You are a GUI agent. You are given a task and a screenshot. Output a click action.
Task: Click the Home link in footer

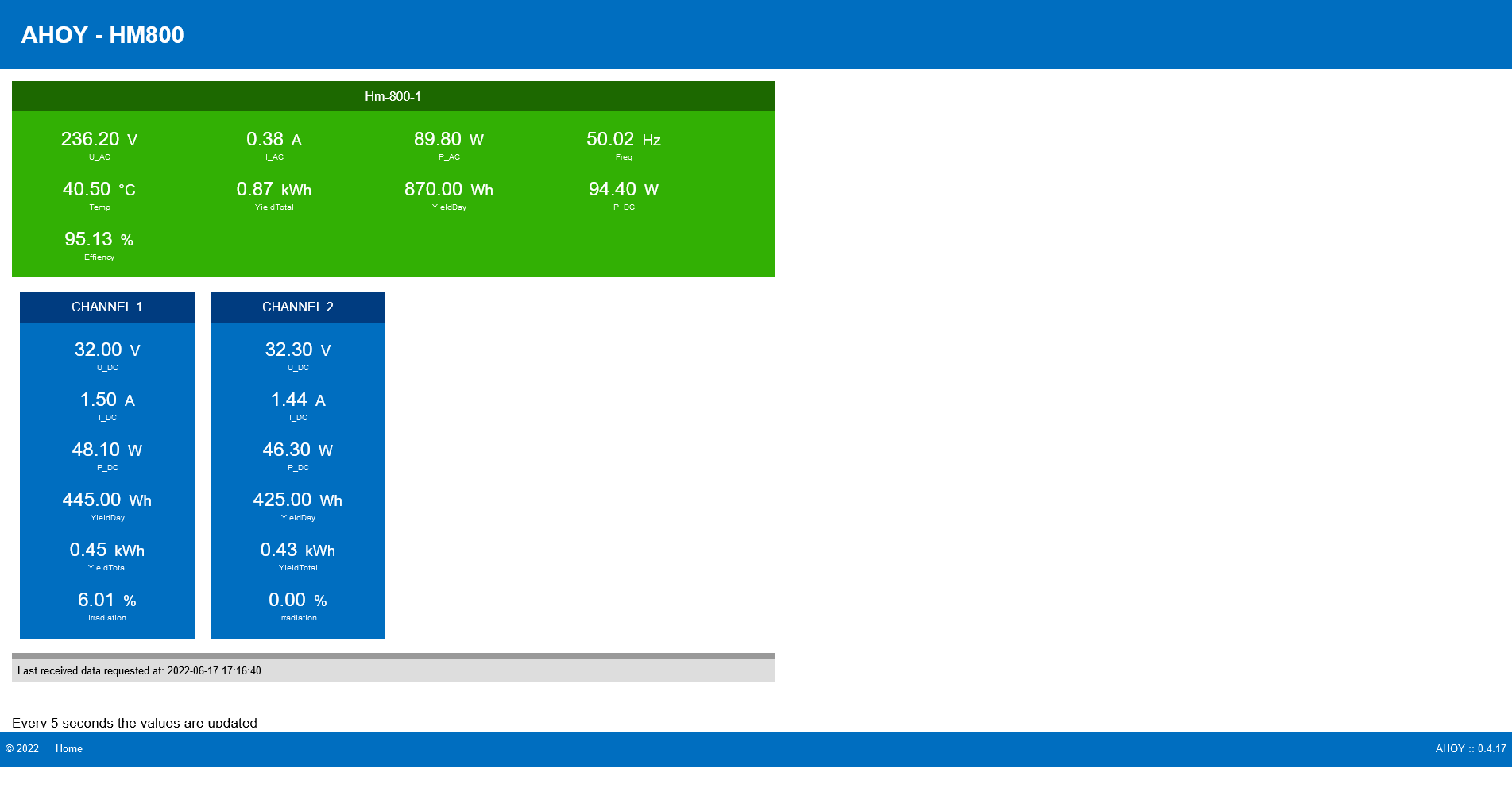click(68, 748)
